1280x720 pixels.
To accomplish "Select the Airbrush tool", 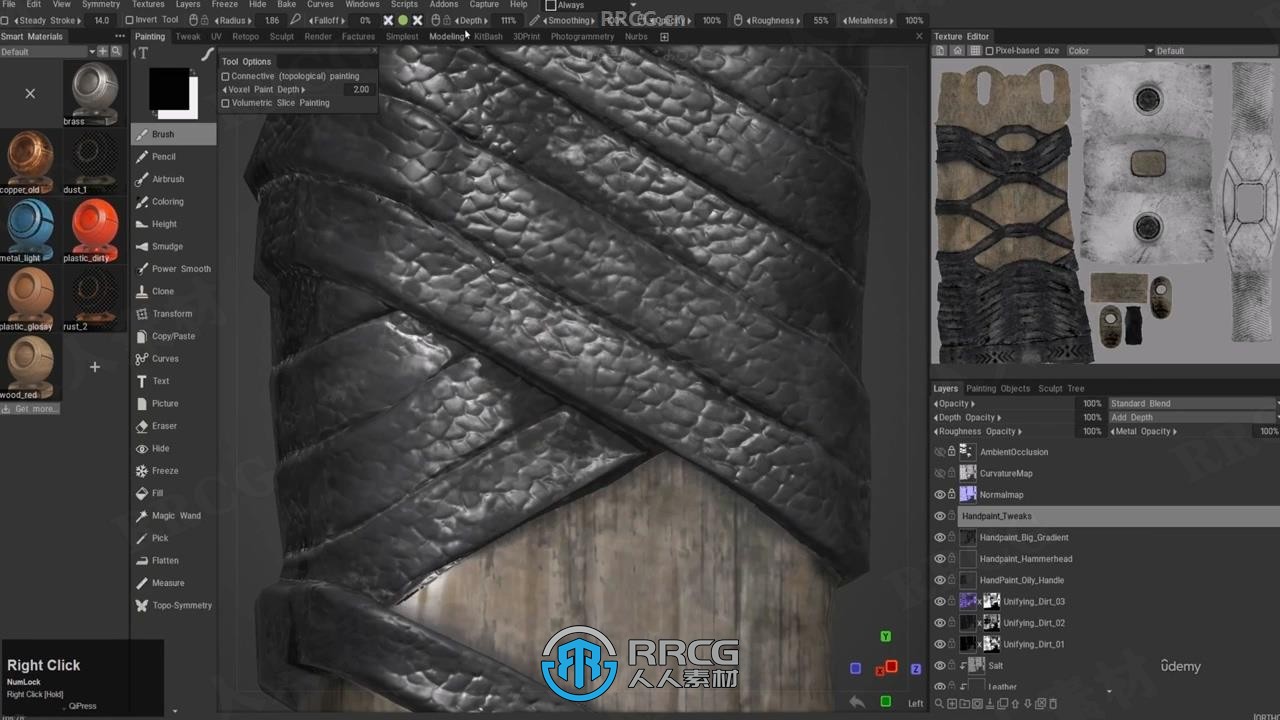I will pyautogui.click(x=173, y=179).
